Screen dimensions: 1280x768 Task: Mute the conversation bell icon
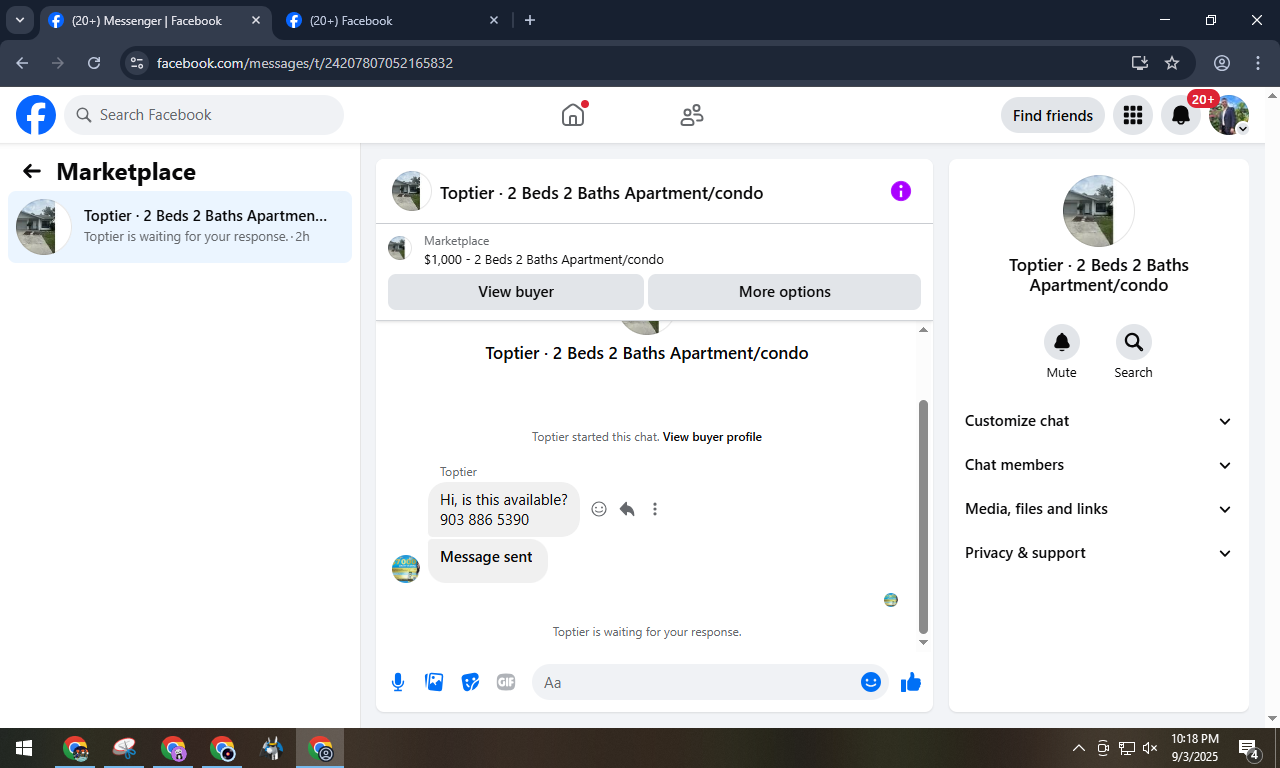point(1062,342)
